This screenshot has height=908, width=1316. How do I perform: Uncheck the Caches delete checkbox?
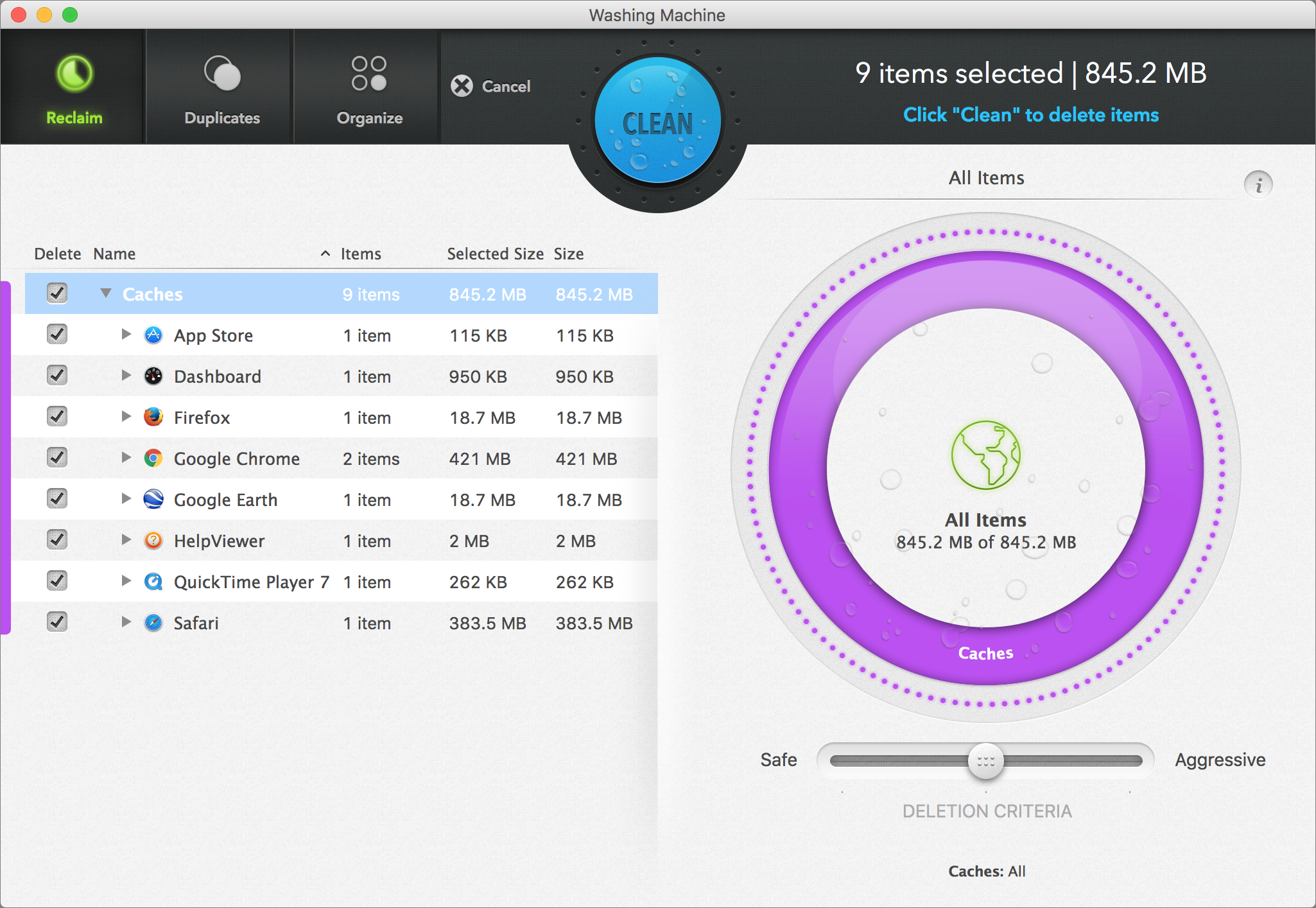[57, 293]
